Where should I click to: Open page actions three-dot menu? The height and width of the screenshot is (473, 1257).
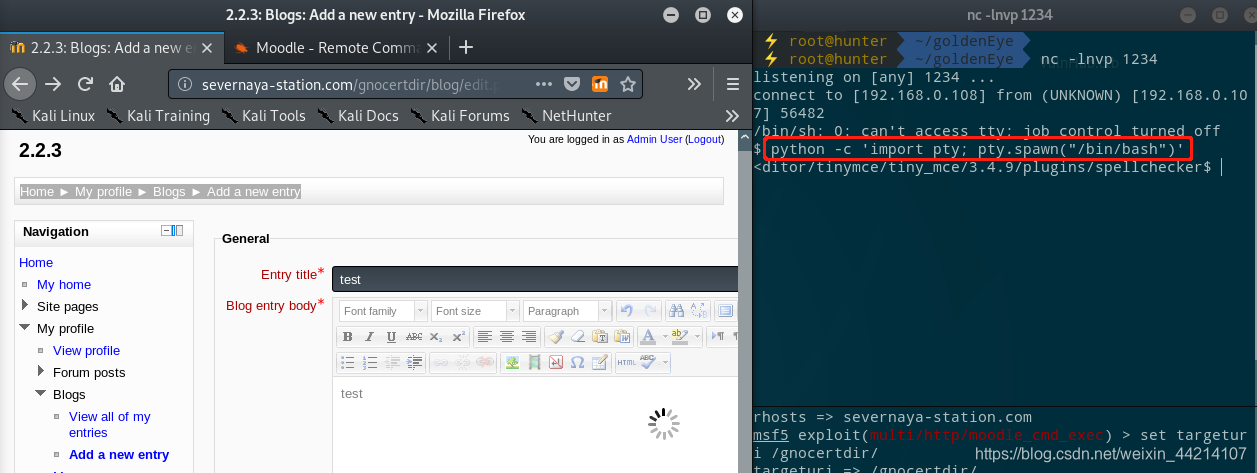tap(544, 84)
